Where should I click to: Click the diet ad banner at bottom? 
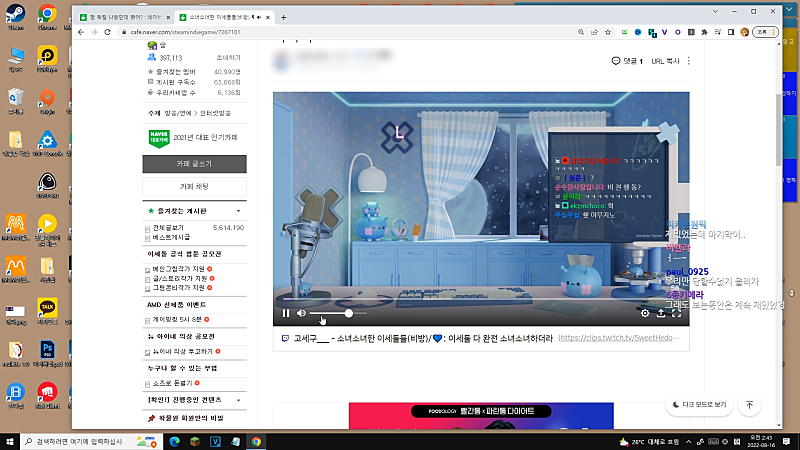(481, 416)
